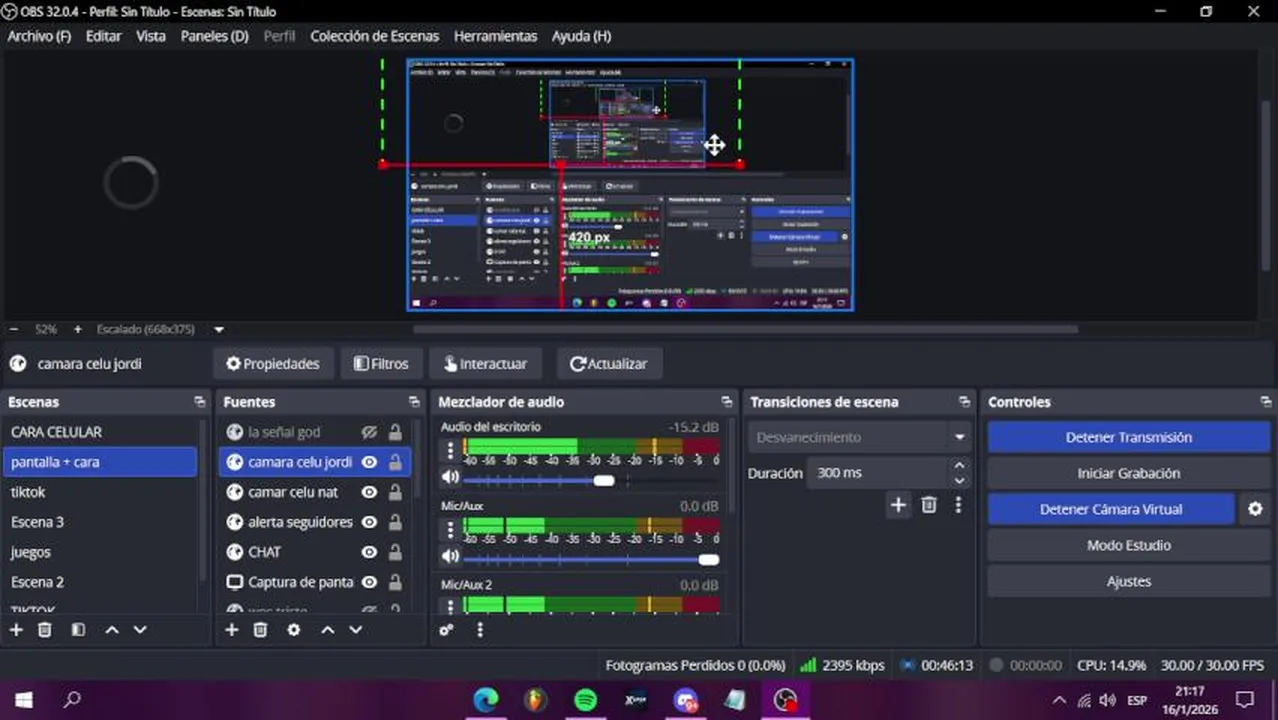Viewport: 1278px width, 720px height.
Task: Click the Actualizar button
Action: click(609, 364)
